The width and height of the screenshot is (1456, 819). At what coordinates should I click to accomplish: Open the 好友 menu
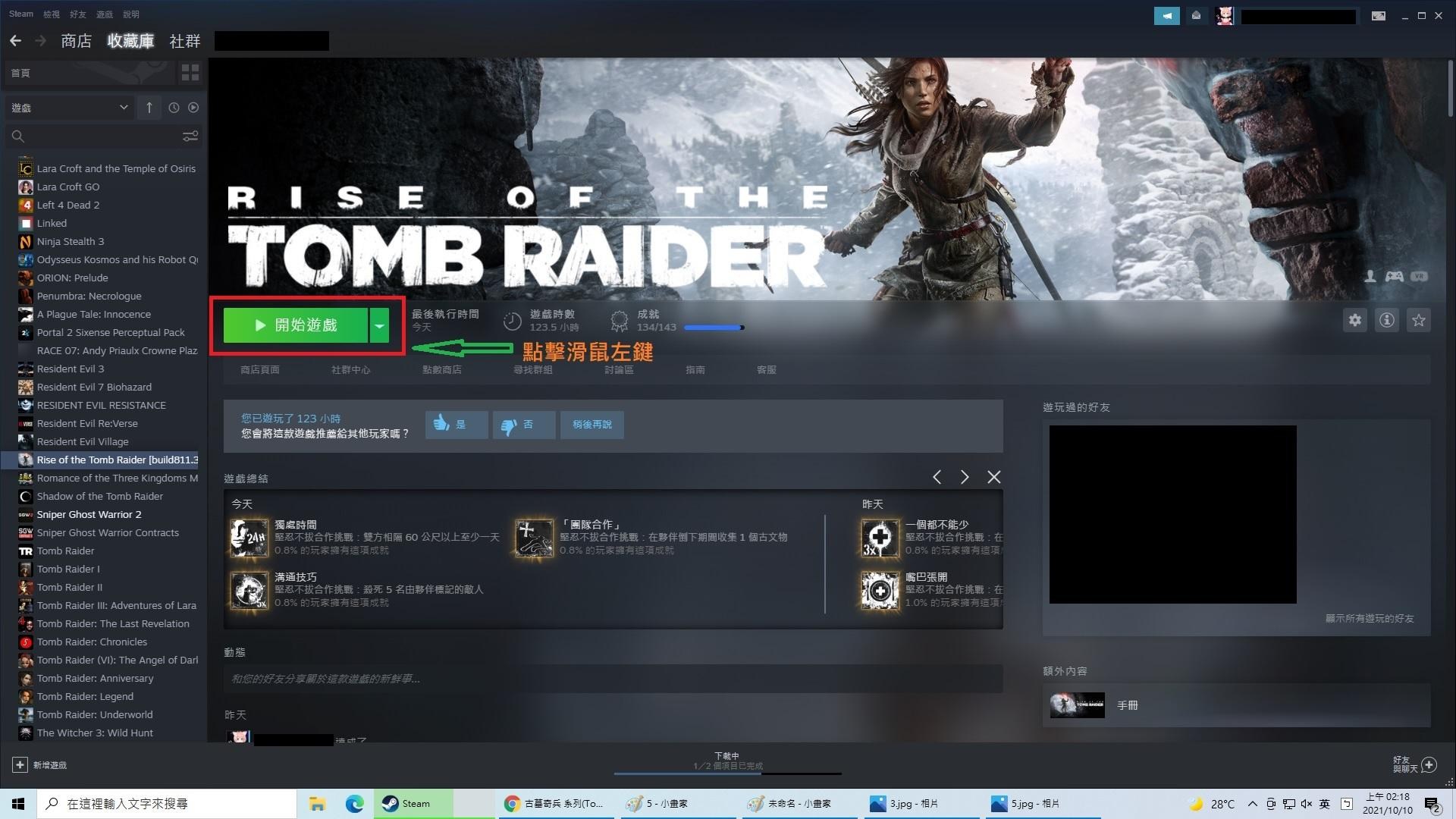pos(77,14)
